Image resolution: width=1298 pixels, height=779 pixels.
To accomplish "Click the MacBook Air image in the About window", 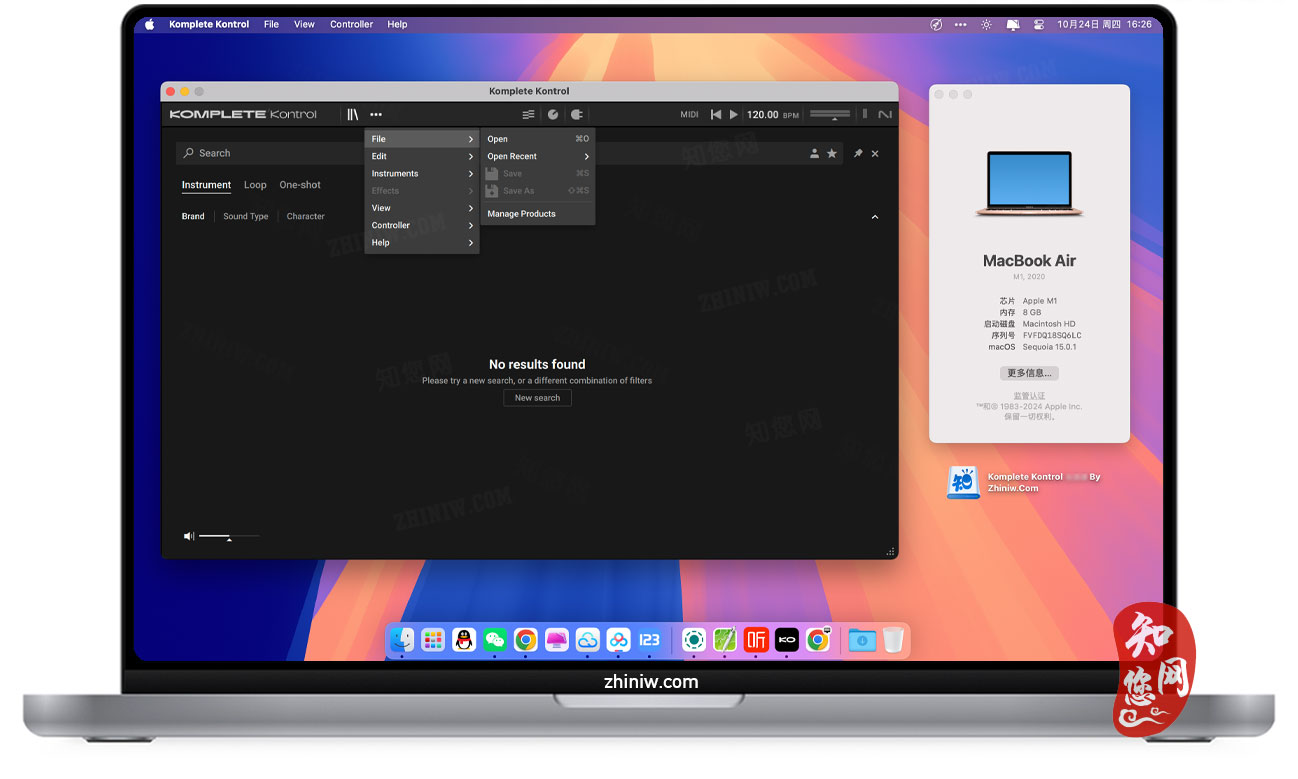I will [x=1029, y=184].
